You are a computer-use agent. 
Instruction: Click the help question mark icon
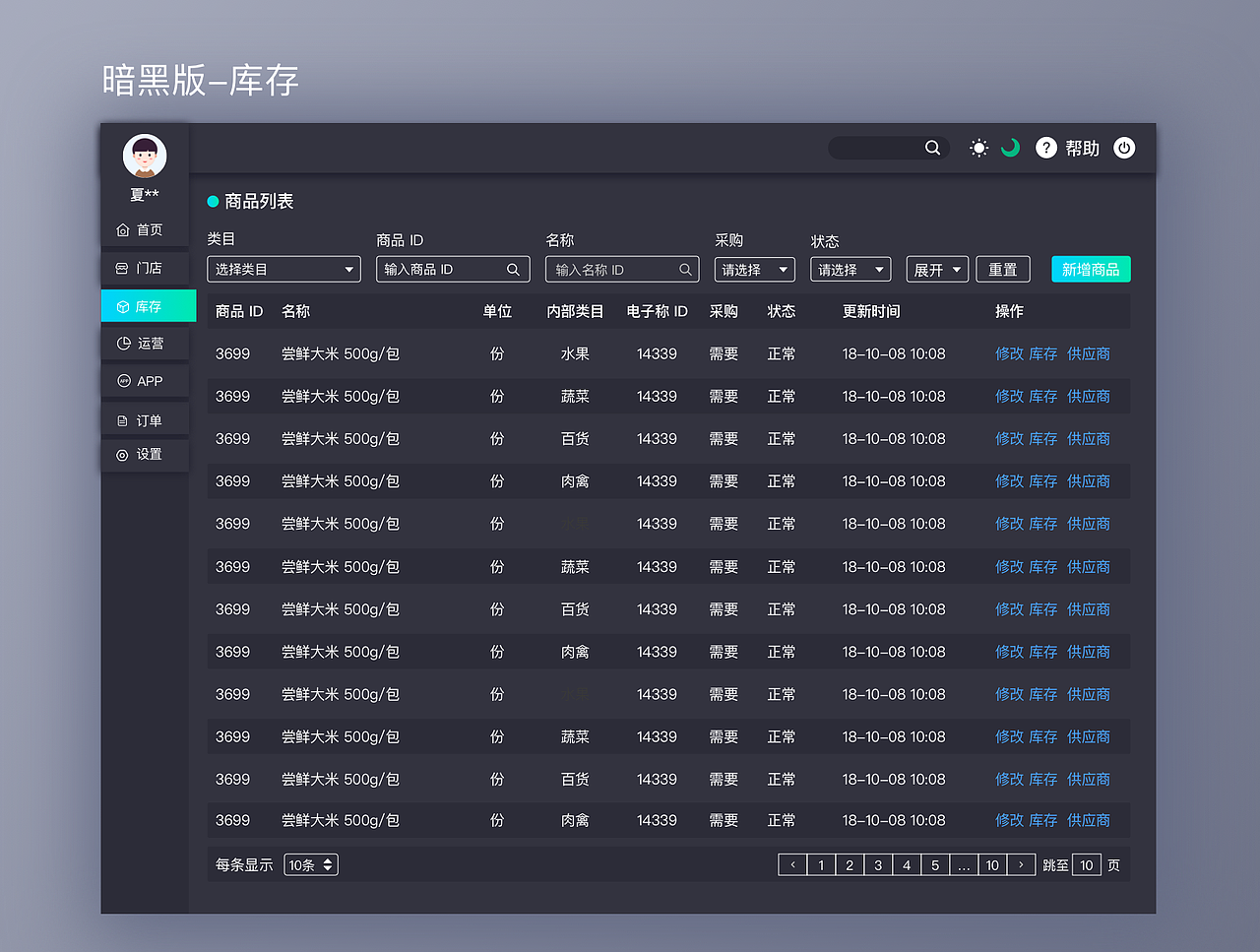click(1045, 148)
